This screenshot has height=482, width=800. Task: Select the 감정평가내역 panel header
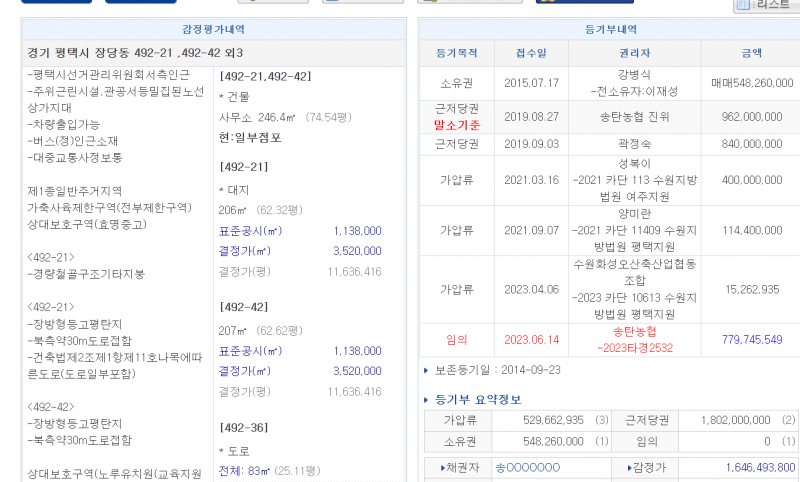point(213,29)
